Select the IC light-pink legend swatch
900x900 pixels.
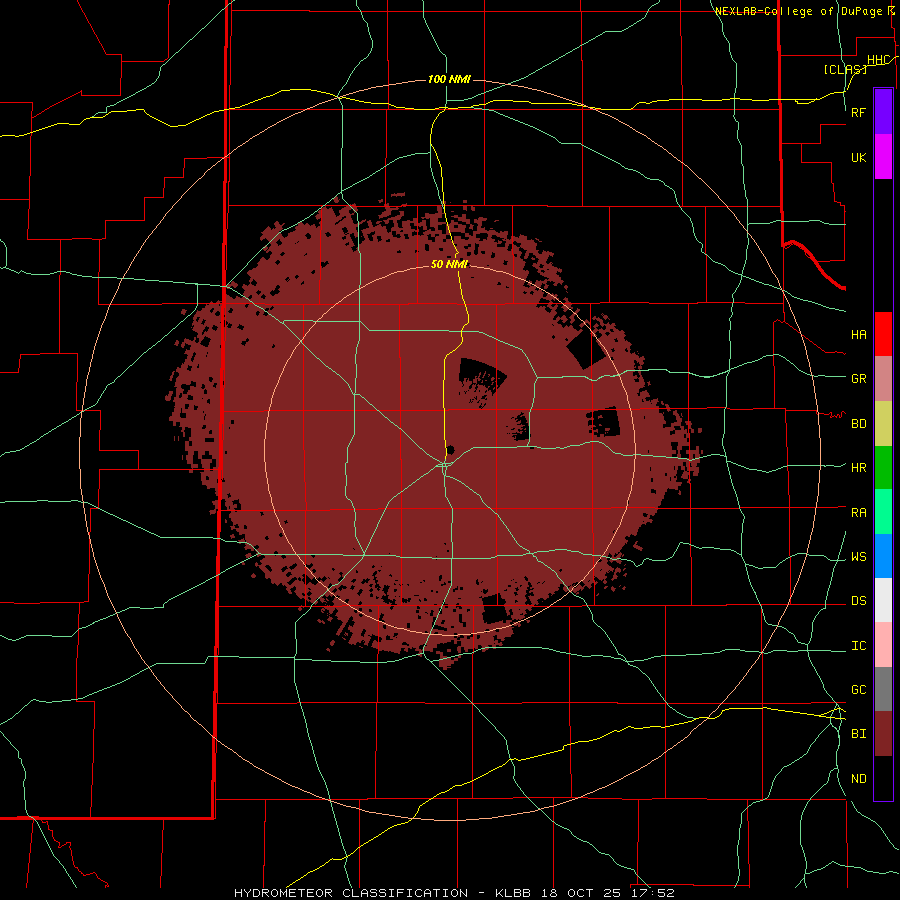tap(883, 645)
